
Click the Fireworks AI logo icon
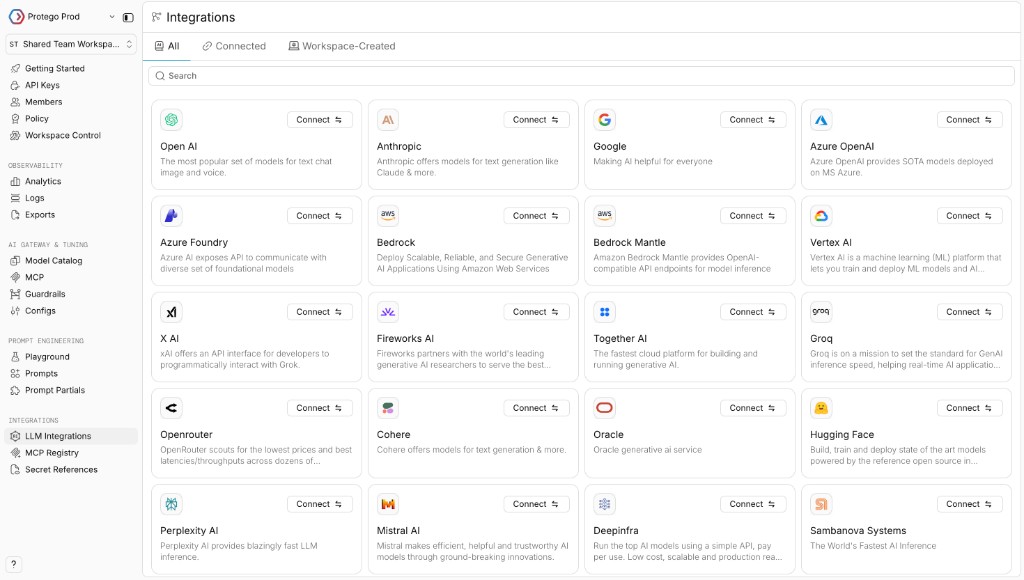388,312
